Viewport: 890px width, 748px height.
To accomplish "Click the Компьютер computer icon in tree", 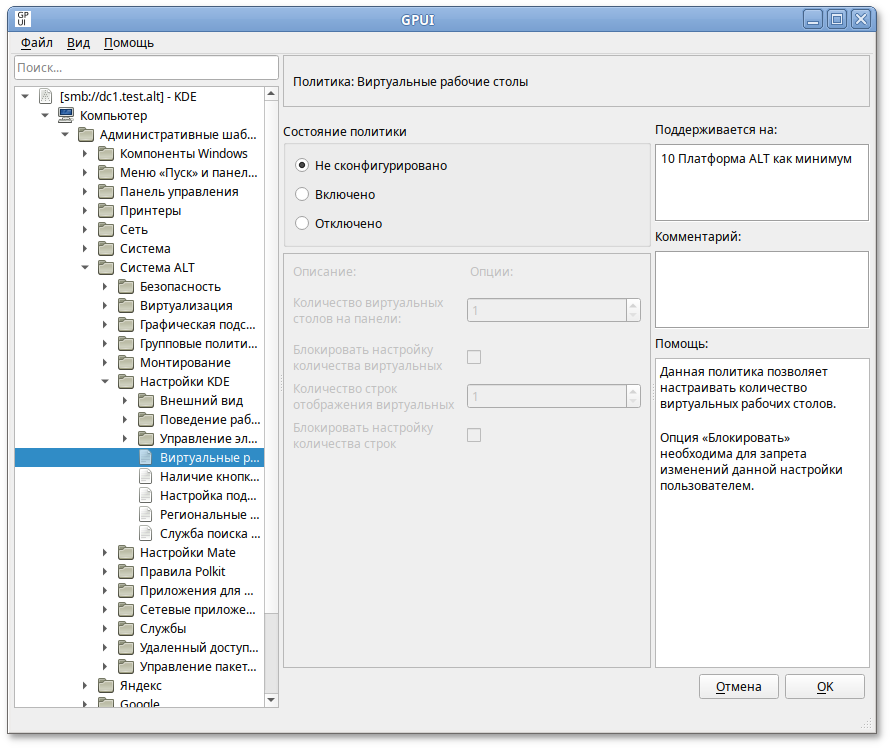I will (66, 116).
